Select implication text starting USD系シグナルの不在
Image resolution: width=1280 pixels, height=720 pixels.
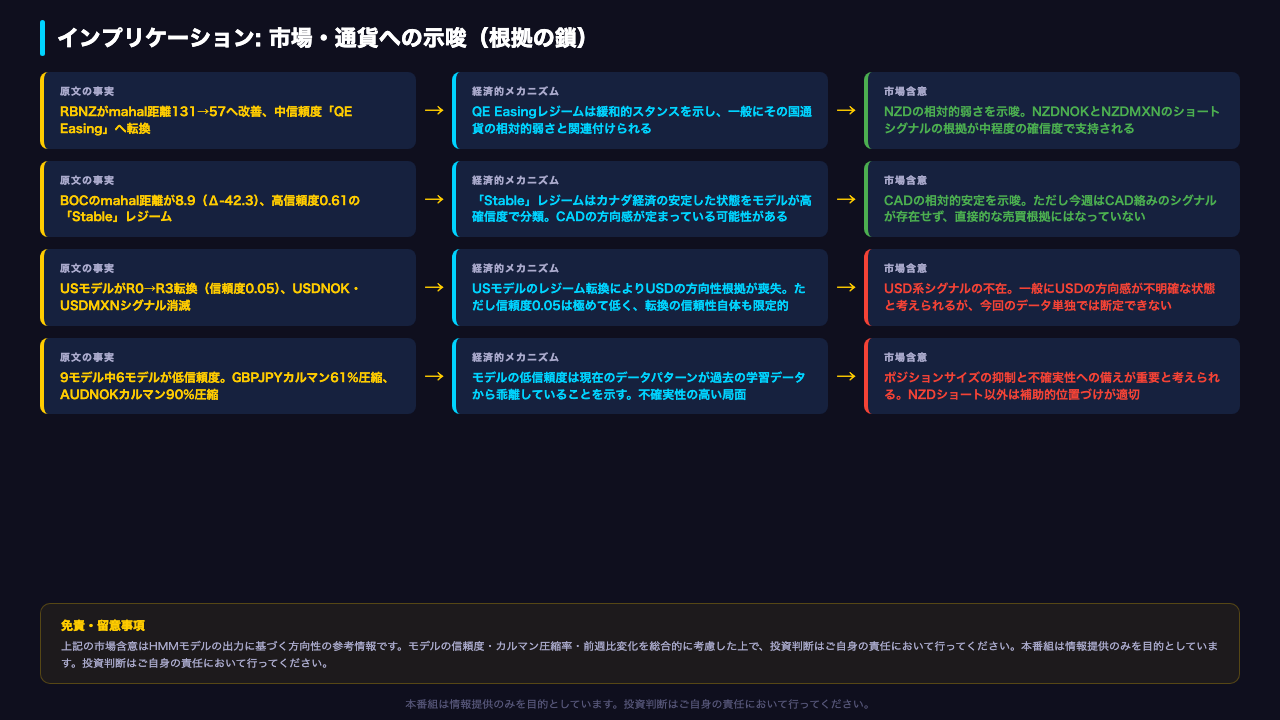[1050, 297]
